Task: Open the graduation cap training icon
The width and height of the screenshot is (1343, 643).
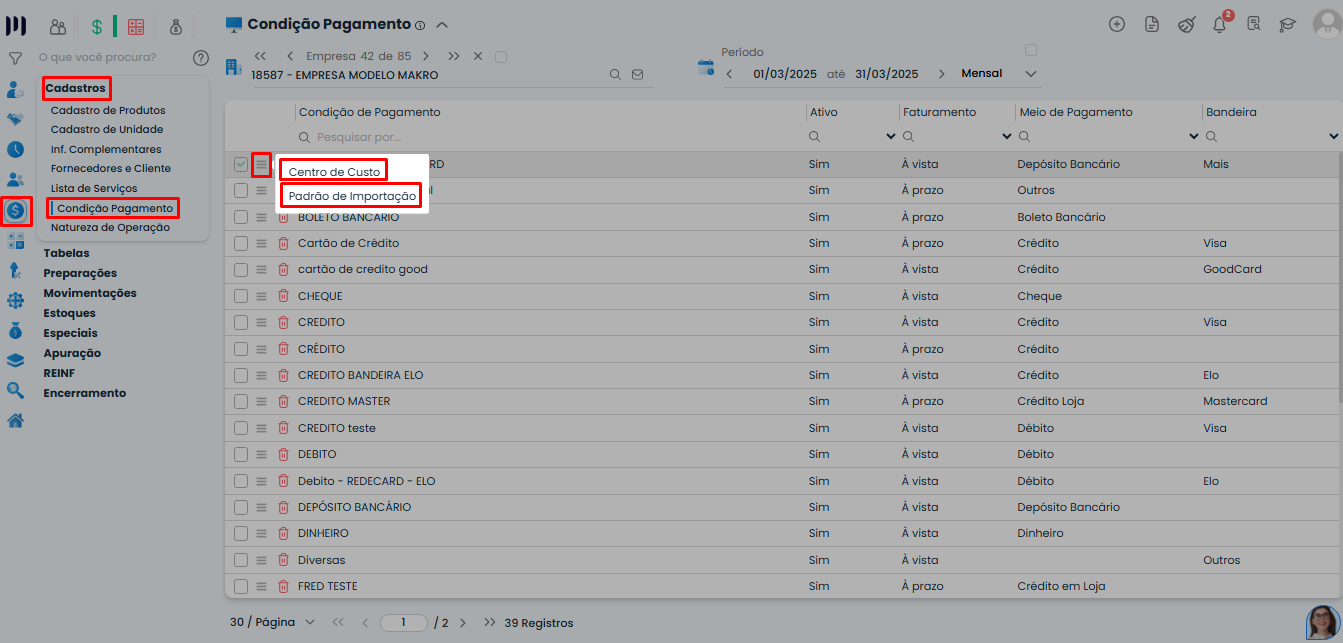Action: [1287, 25]
